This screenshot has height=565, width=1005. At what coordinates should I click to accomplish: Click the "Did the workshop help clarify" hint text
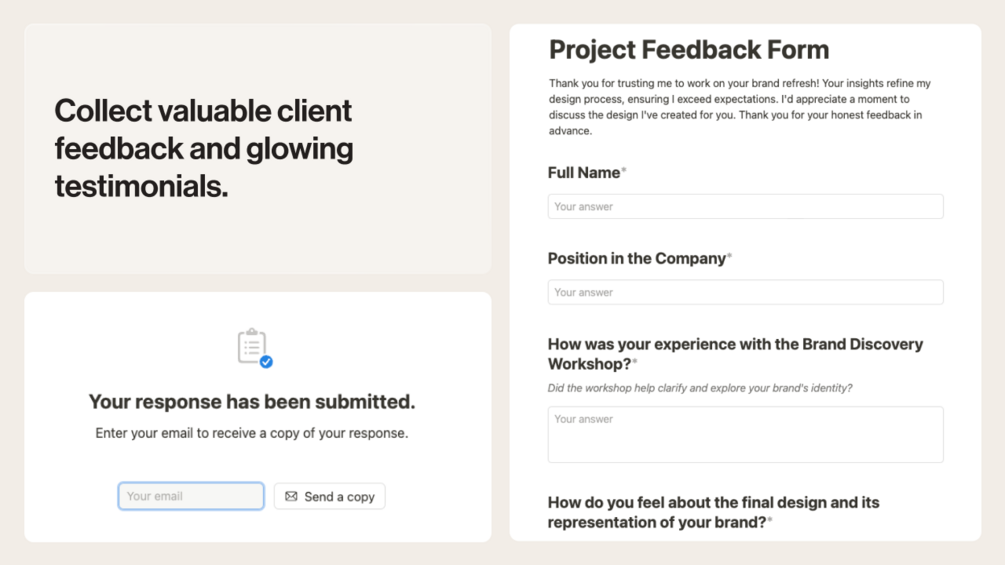click(x=700, y=388)
